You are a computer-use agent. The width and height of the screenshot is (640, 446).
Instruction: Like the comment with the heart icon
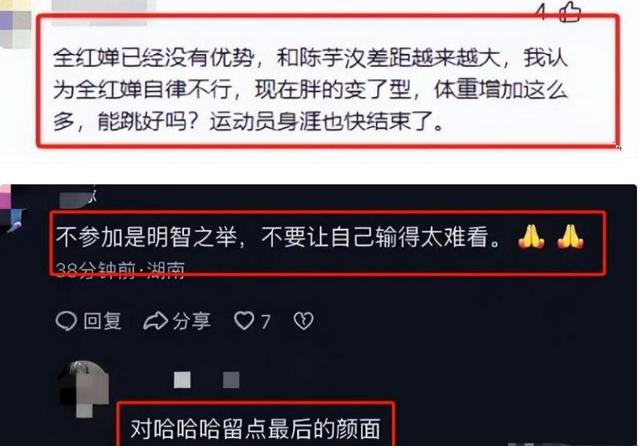tap(244, 321)
